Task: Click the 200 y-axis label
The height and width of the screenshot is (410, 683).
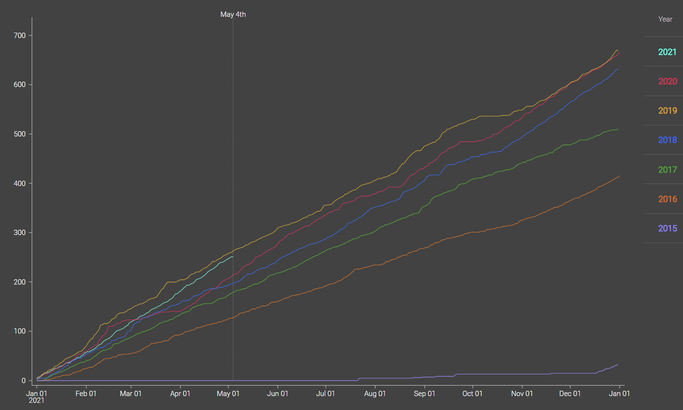Action: click(x=20, y=282)
